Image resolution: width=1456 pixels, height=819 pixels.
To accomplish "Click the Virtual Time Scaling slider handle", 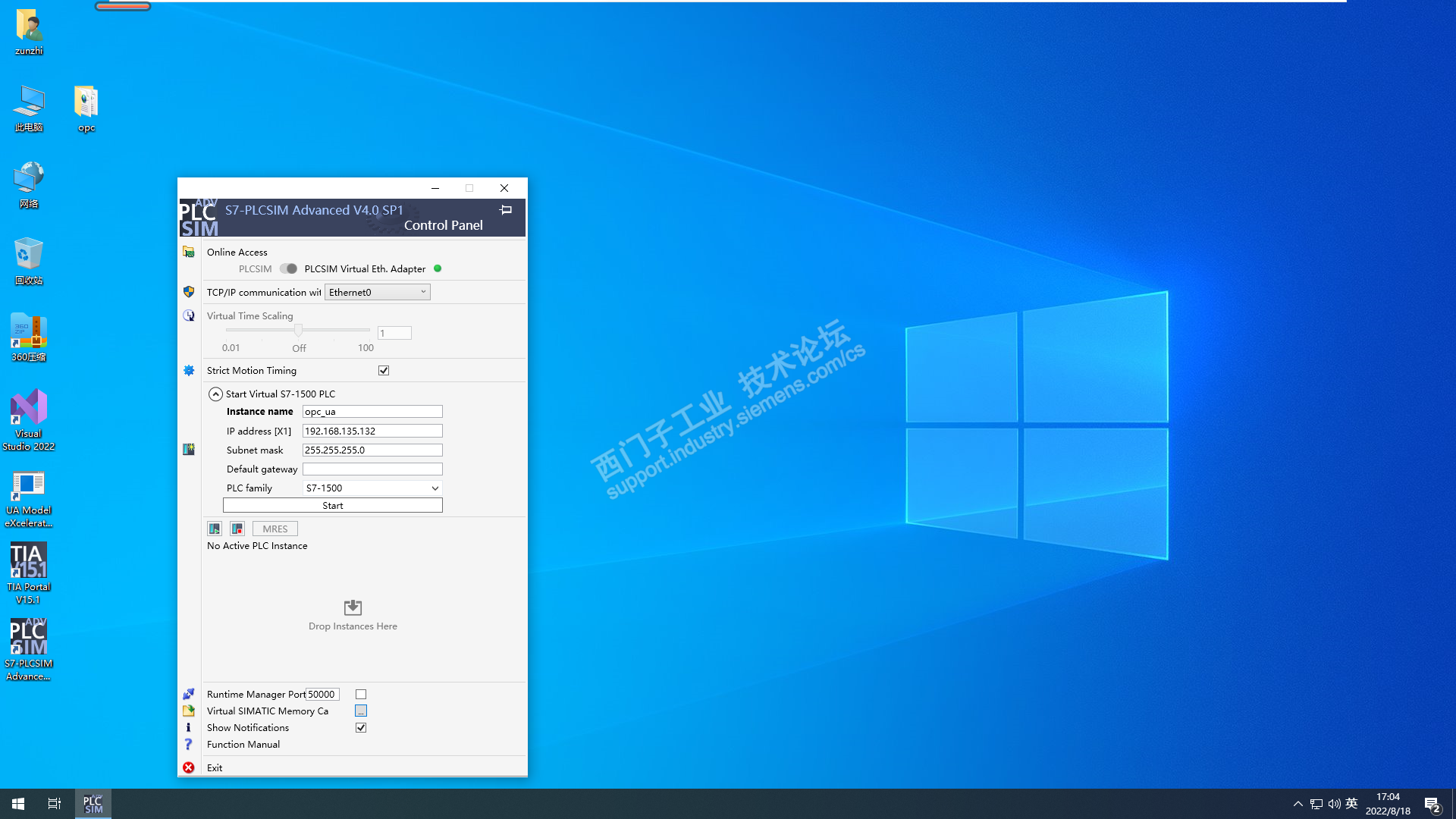I will pos(299,330).
